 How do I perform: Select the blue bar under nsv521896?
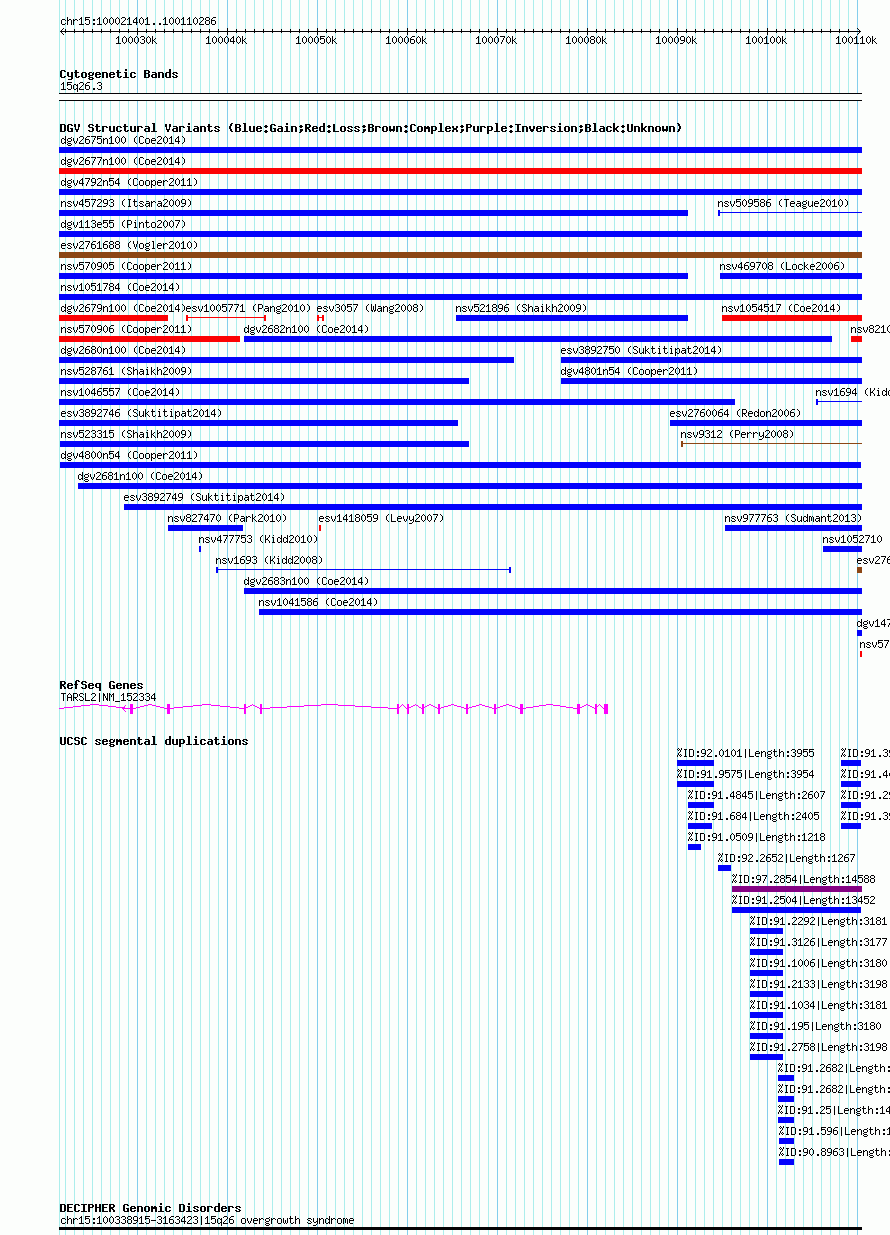tap(572, 318)
